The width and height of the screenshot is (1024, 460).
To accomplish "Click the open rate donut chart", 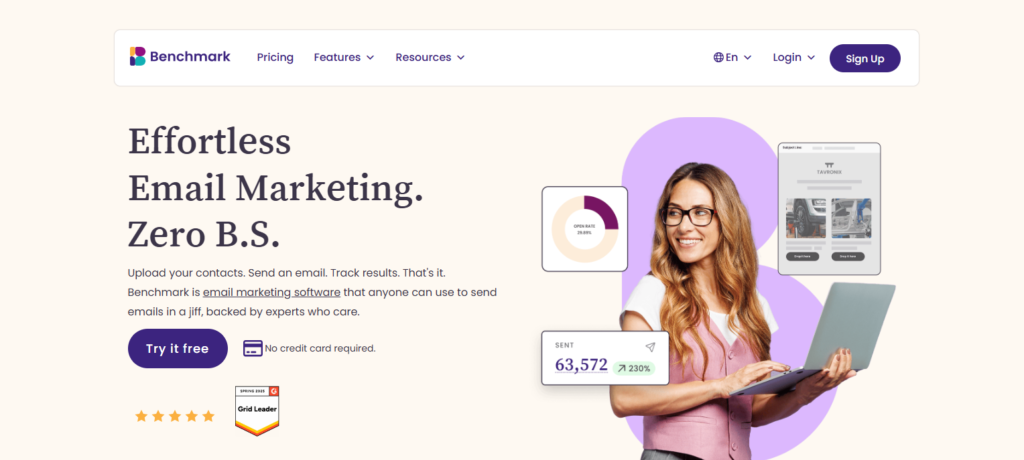I will [584, 229].
